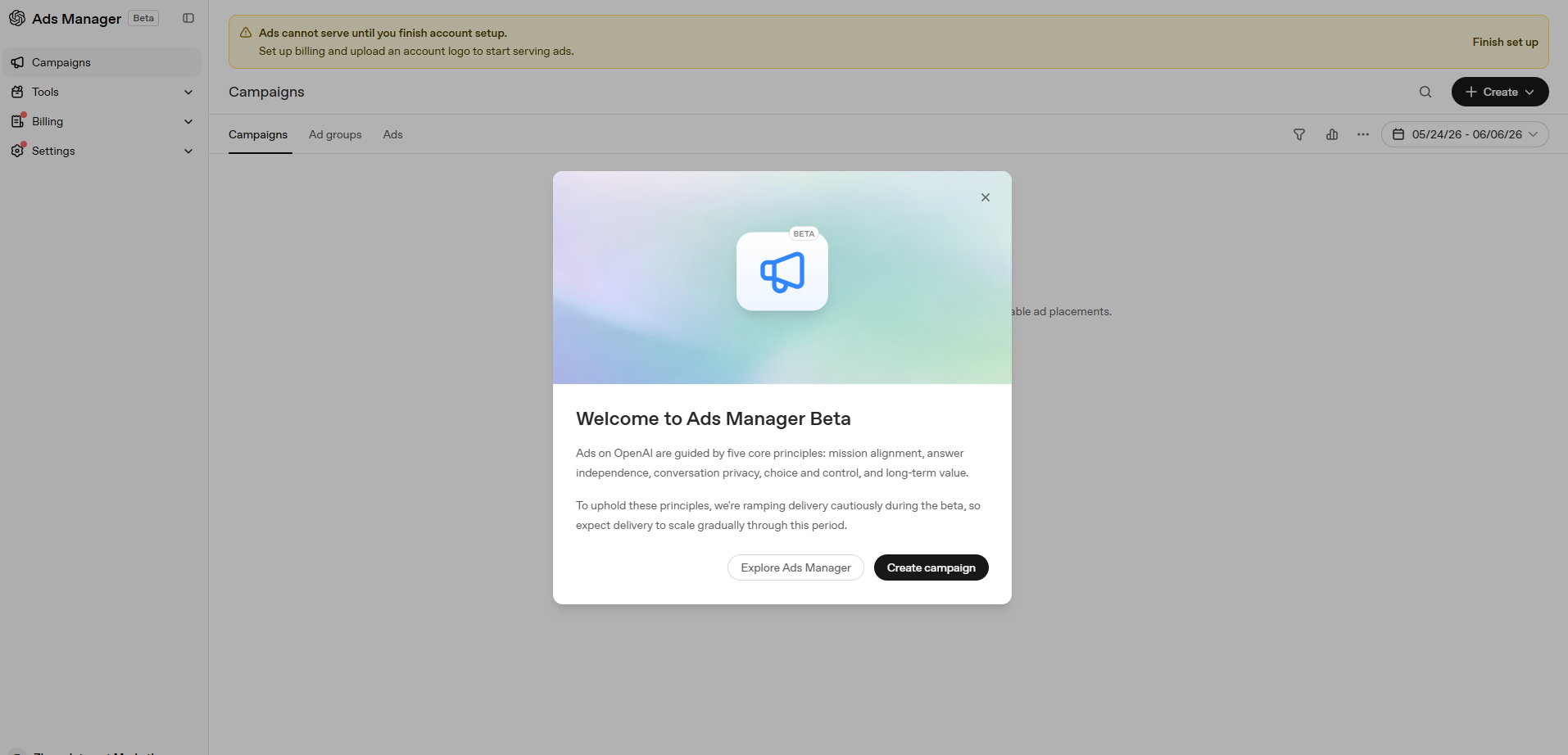Click the Campaigns megaphone sidebar icon

(x=17, y=62)
